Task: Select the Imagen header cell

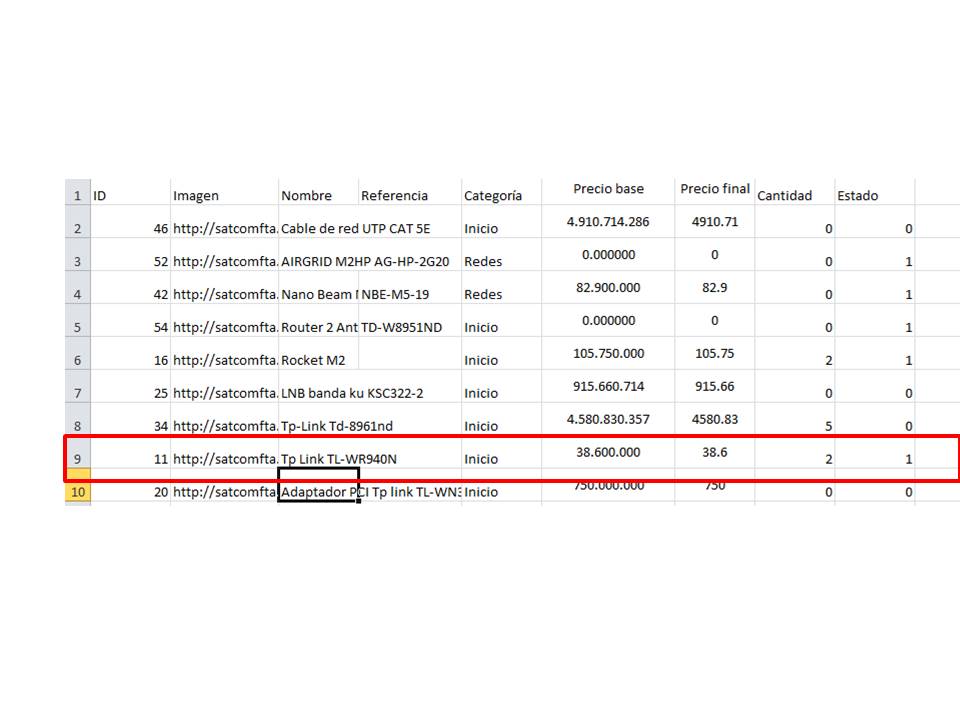Action: [x=225, y=192]
